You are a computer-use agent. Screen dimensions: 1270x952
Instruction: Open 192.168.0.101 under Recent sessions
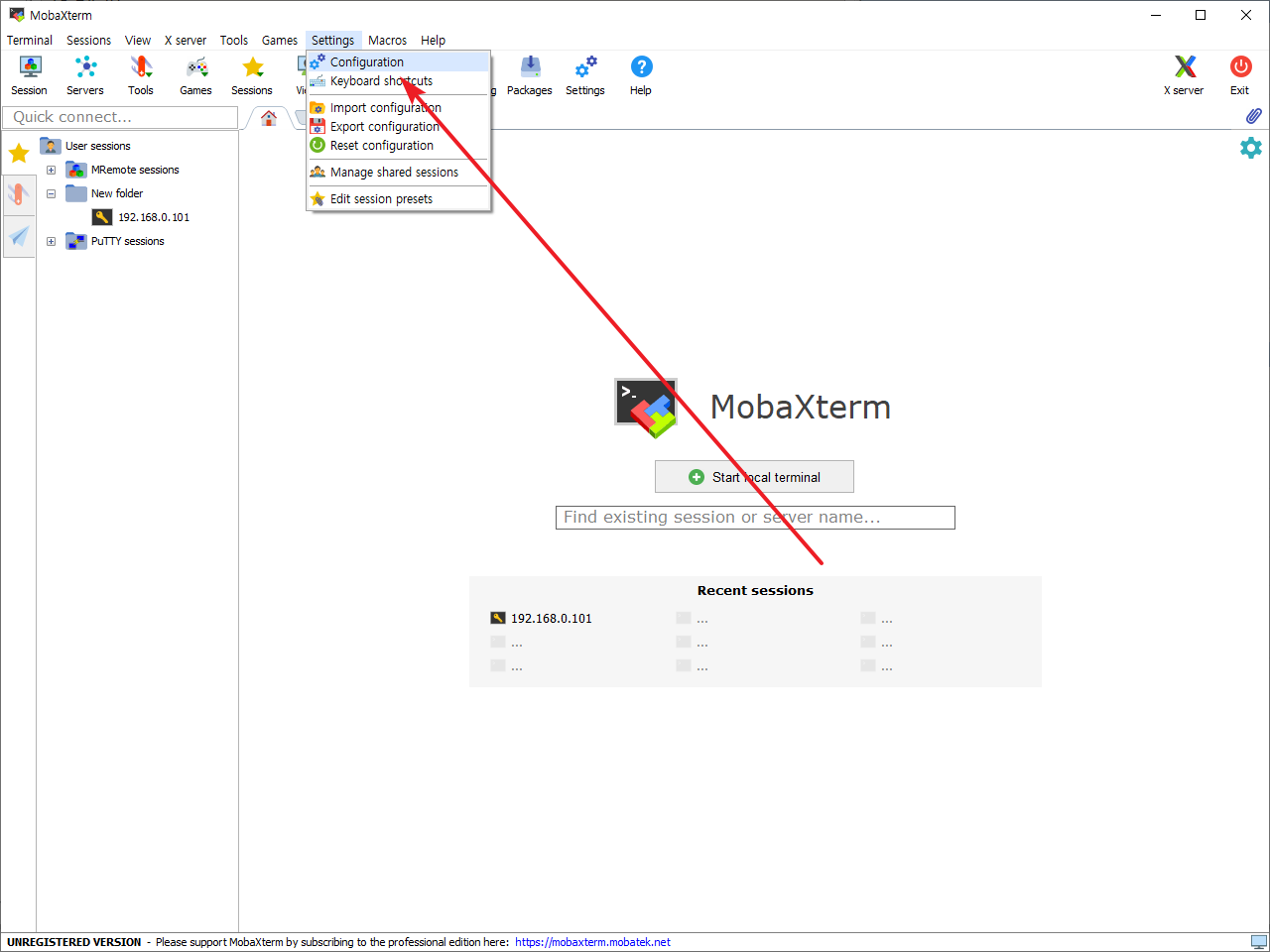542,618
